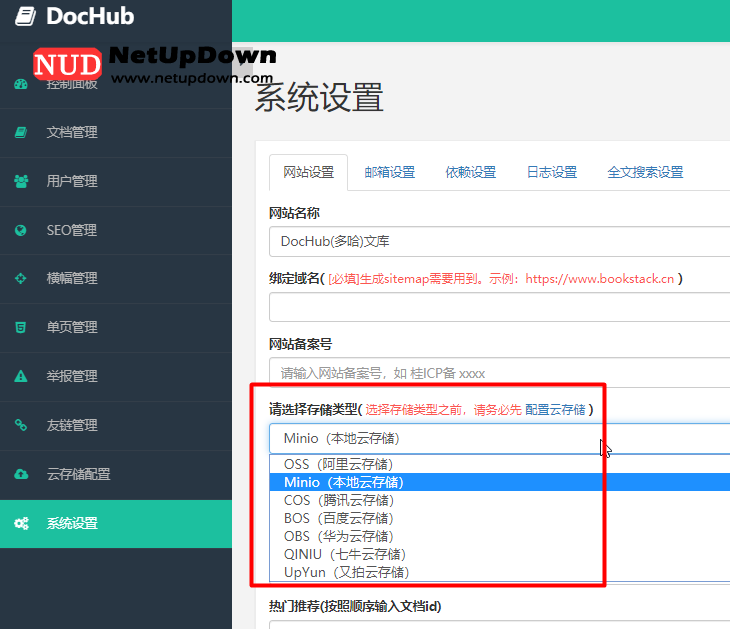Click the 热门推荐 field label
Screen dimensions: 730x629
point(355,607)
